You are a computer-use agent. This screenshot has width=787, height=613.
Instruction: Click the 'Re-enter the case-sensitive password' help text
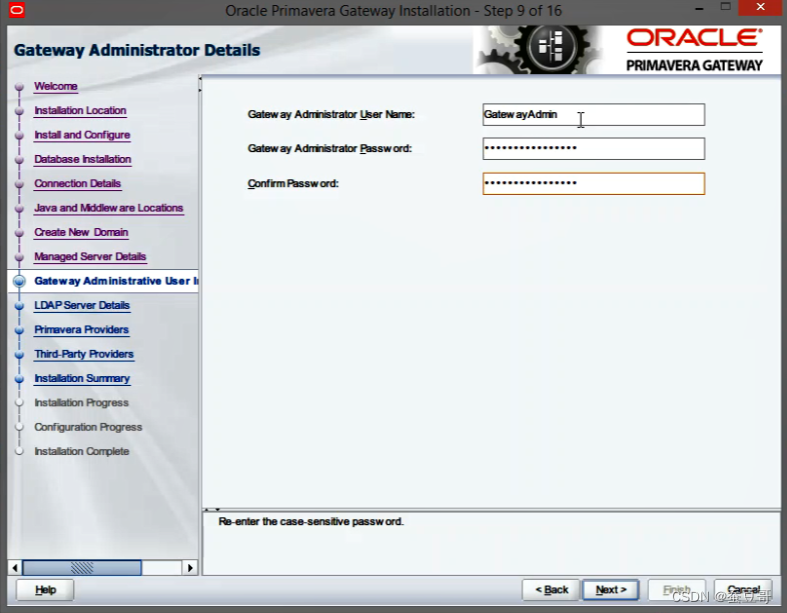point(311,522)
